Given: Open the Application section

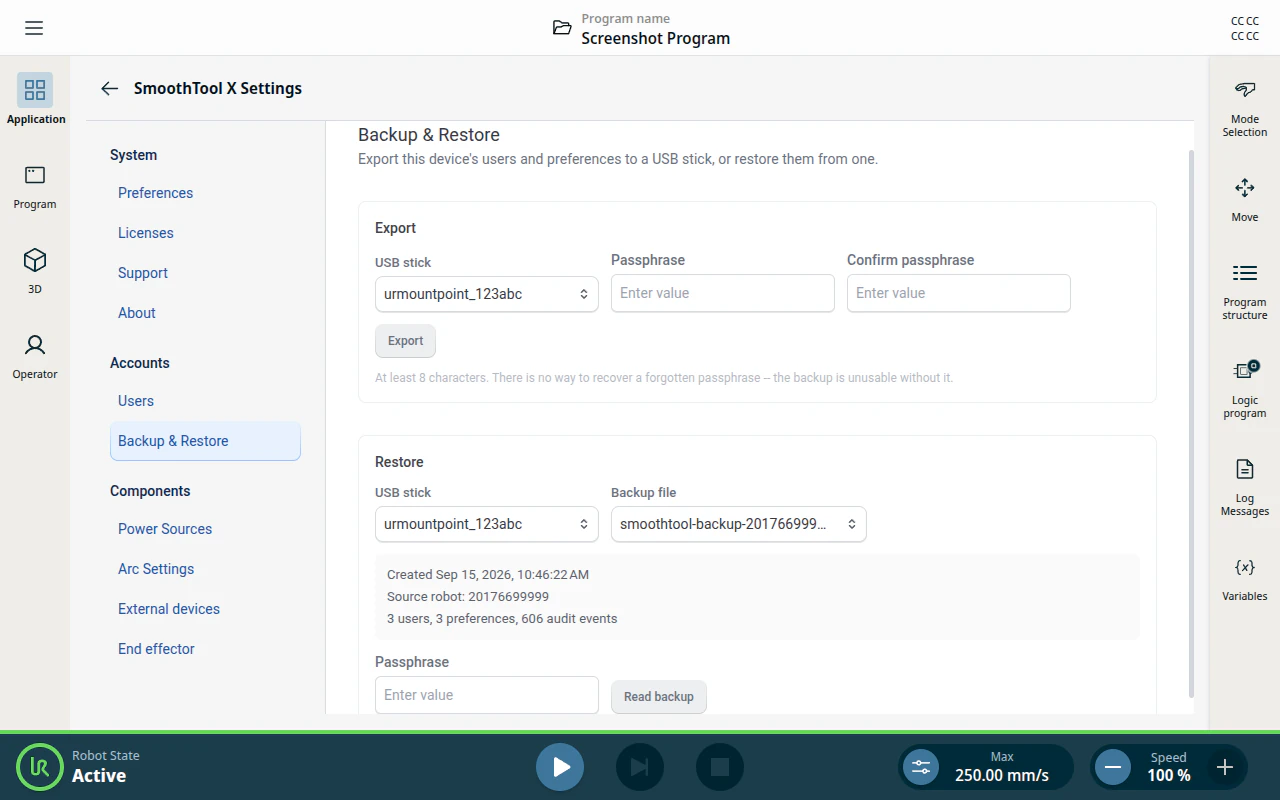Looking at the screenshot, I should [35, 100].
